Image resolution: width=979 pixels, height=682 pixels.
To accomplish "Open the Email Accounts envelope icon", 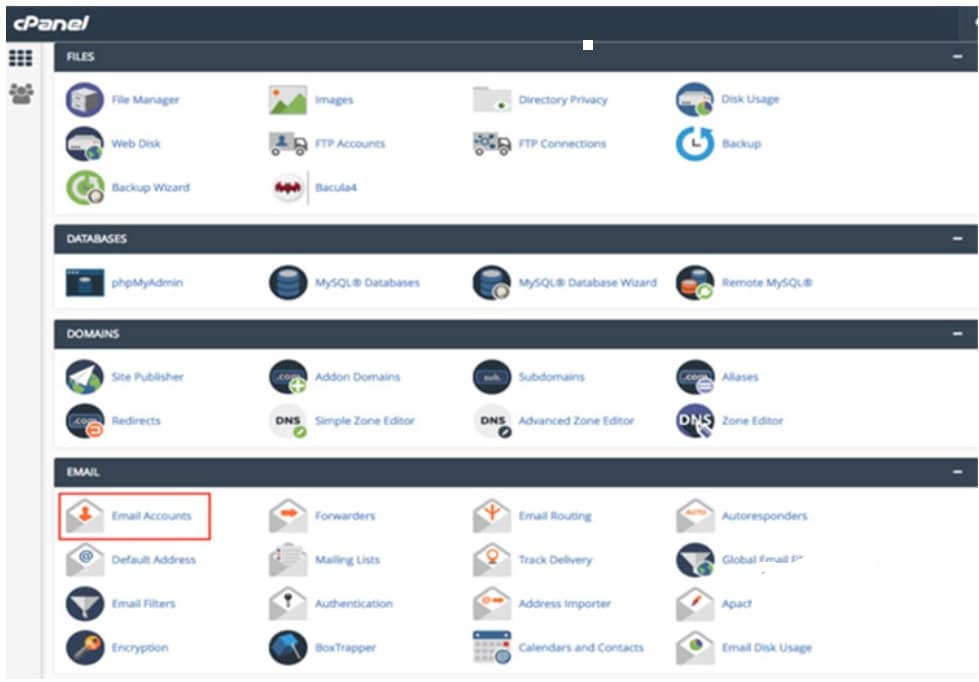I will (84, 516).
